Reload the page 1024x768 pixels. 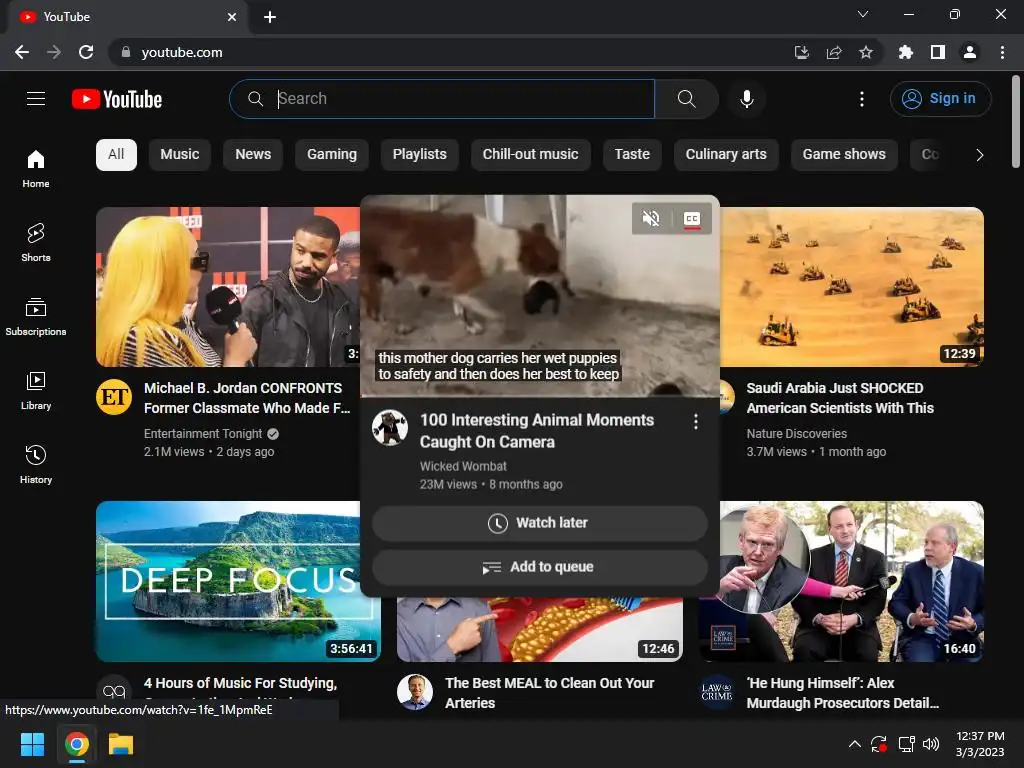tap(86, 52)
